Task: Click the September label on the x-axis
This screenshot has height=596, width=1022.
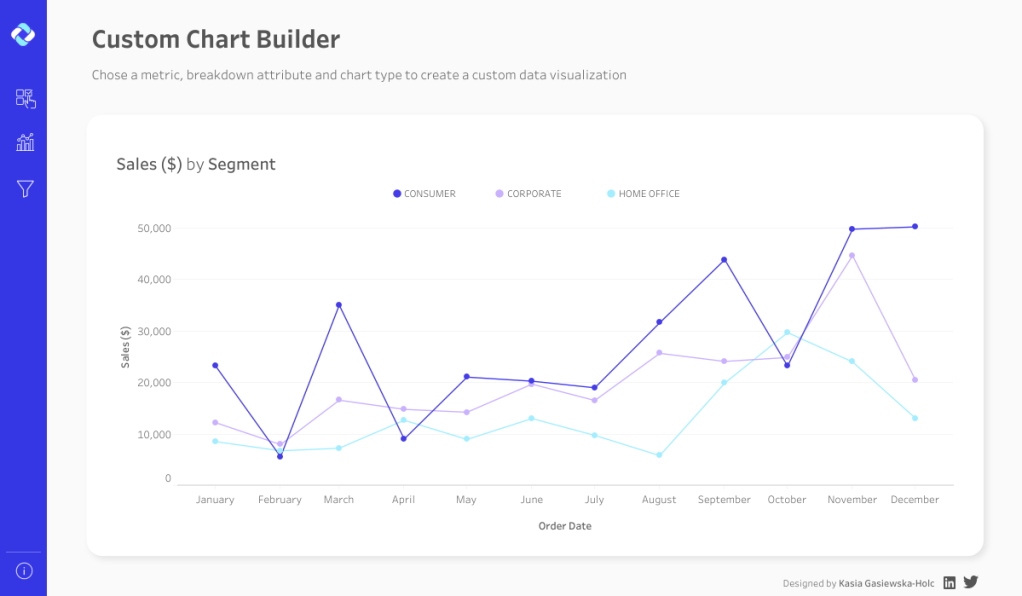Action: pyautogui.click(x=724, y=500)
